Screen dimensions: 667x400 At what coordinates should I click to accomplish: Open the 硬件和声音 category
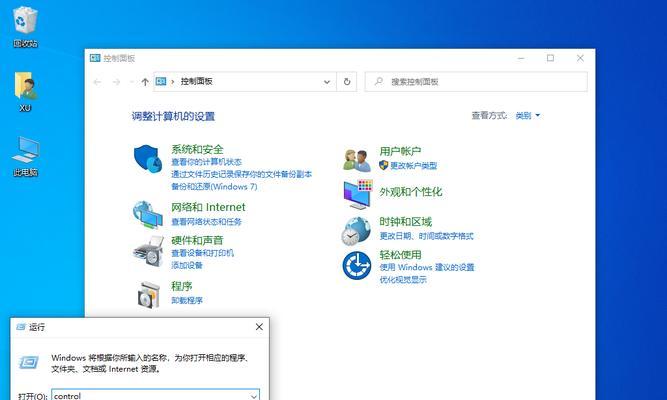click(197, 240)
